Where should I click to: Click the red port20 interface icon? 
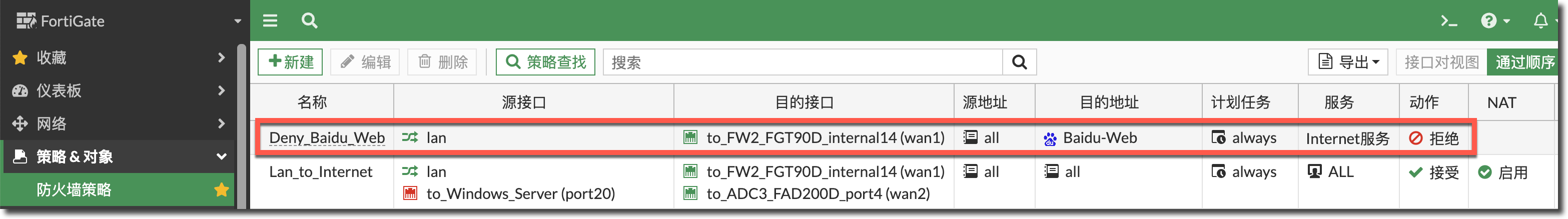(x=410, y=193)
